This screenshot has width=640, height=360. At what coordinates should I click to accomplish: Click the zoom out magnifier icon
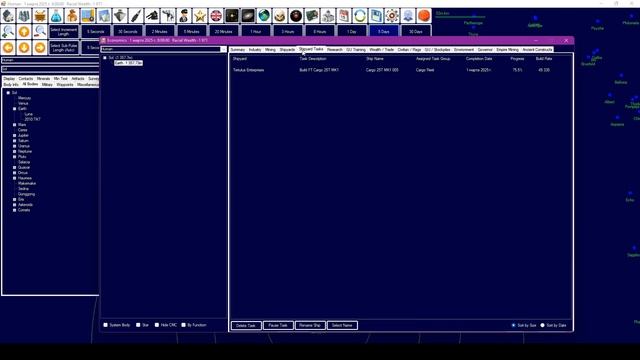click(x=40, y=31)
